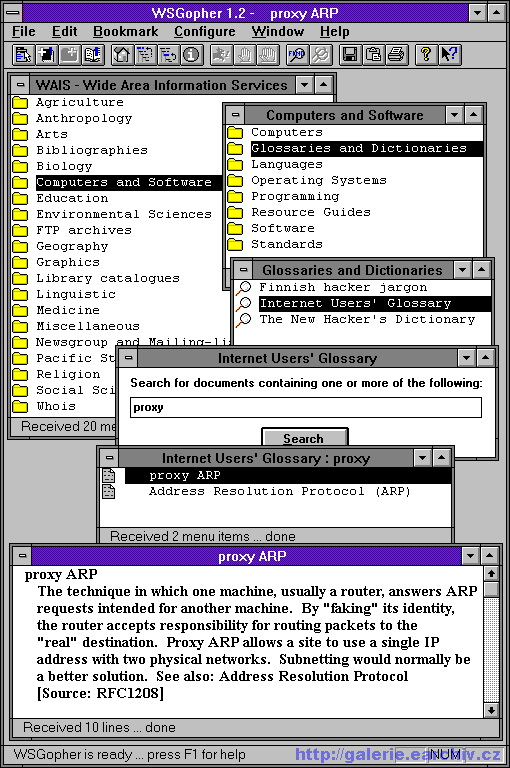Viewport: 510px width, 768px height.
Task: Select Address Resolution Protocol (ARP) result
Action: coord(279,491)
